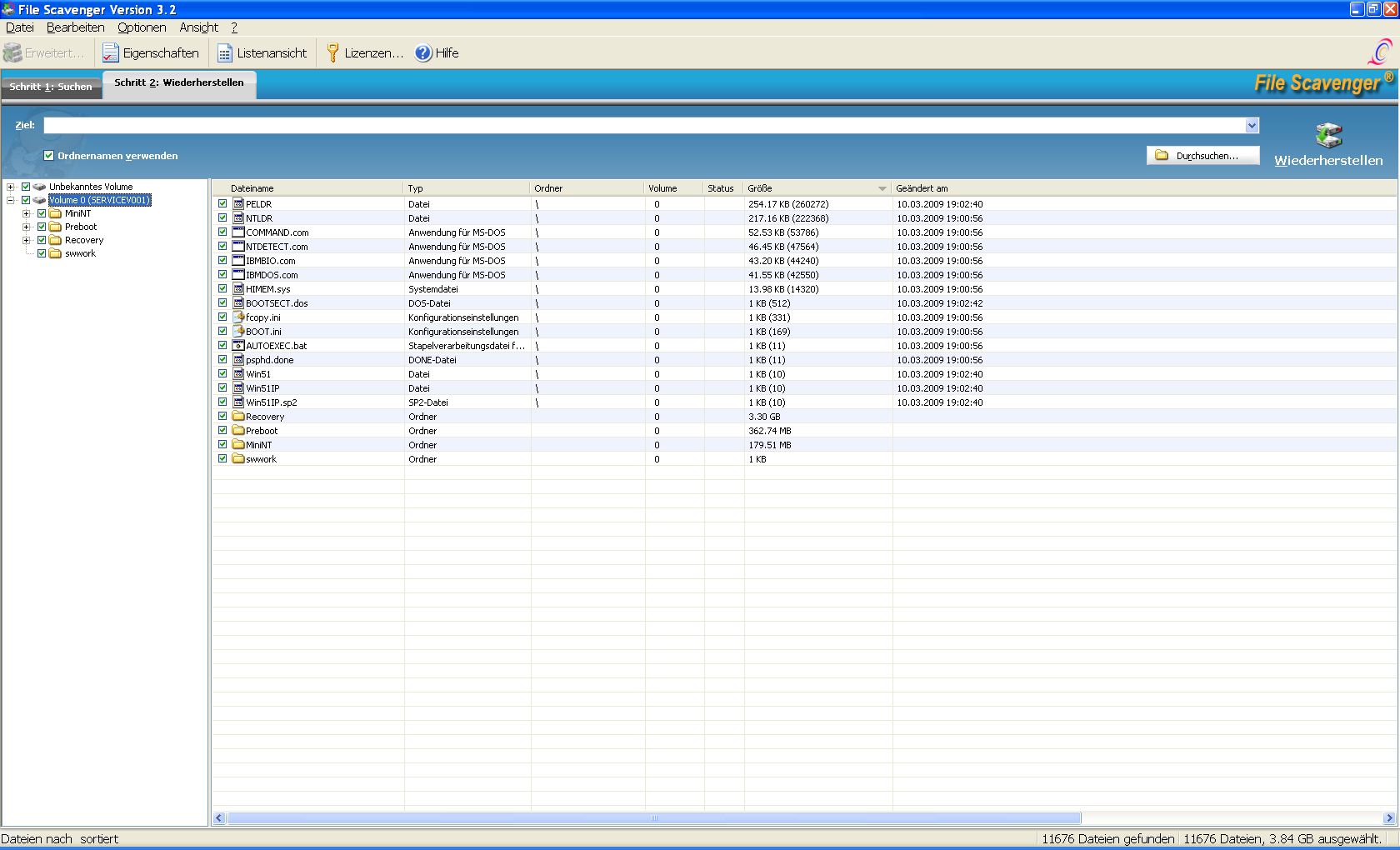Toggle the Ordnernamen verwenden checkbox

tap(48, 156)
